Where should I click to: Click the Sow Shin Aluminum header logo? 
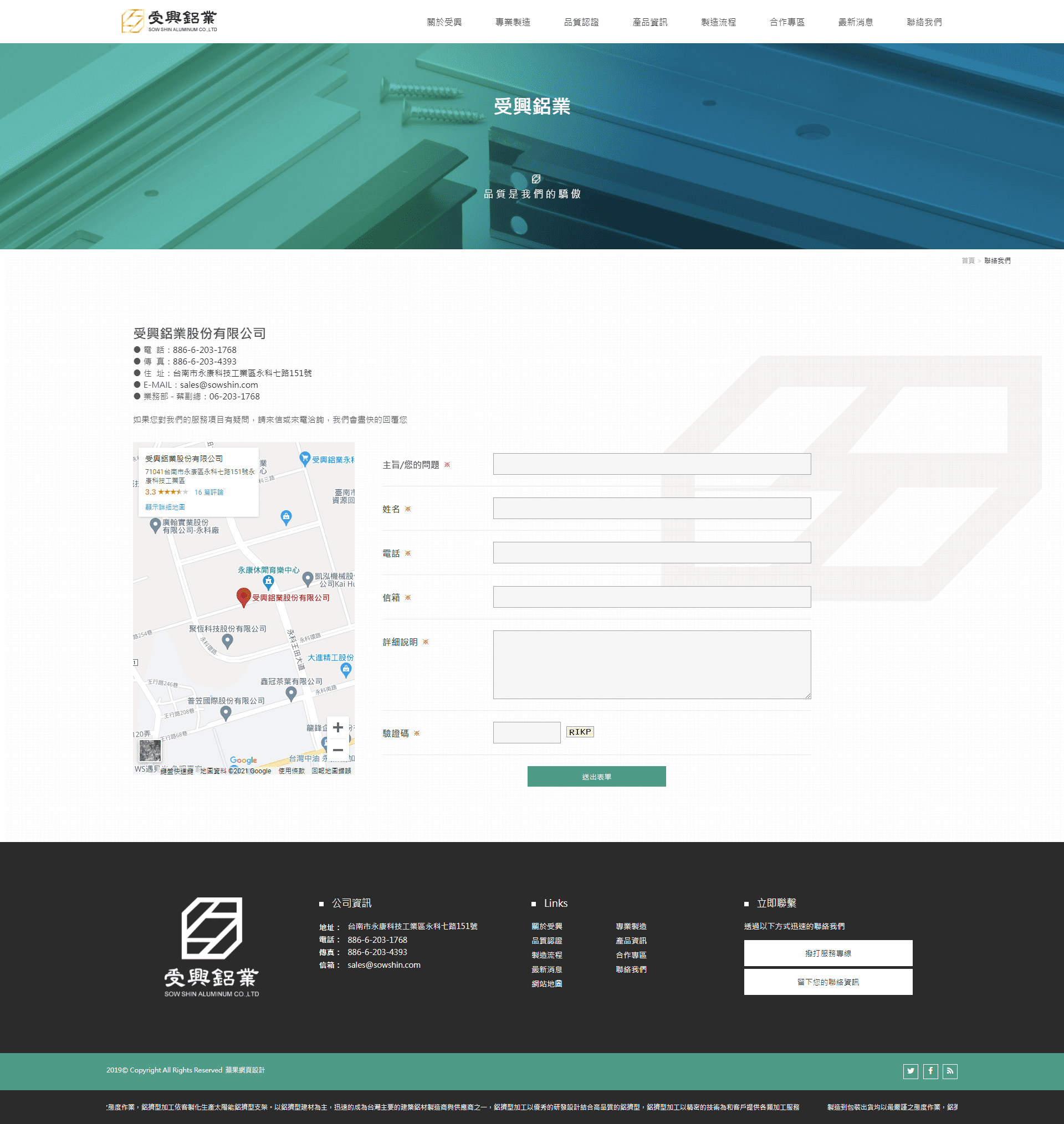pyautogui.click(x=169, y=21)
